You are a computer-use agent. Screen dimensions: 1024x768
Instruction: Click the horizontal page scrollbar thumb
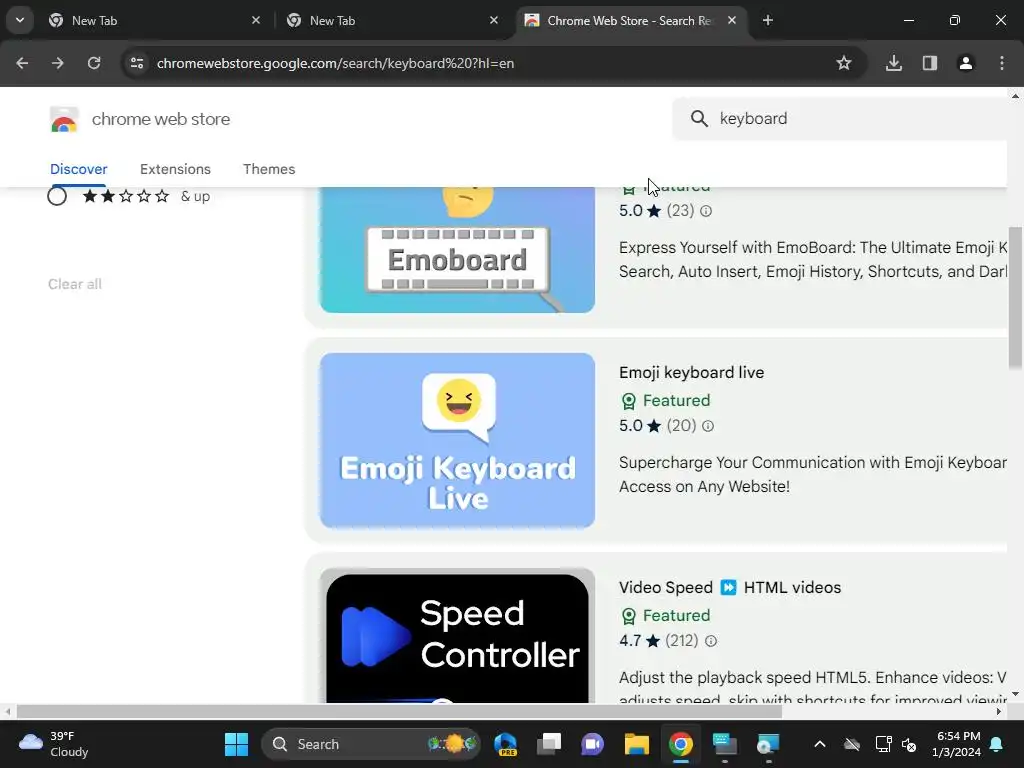pyautogui.click(x=398, y=711)
